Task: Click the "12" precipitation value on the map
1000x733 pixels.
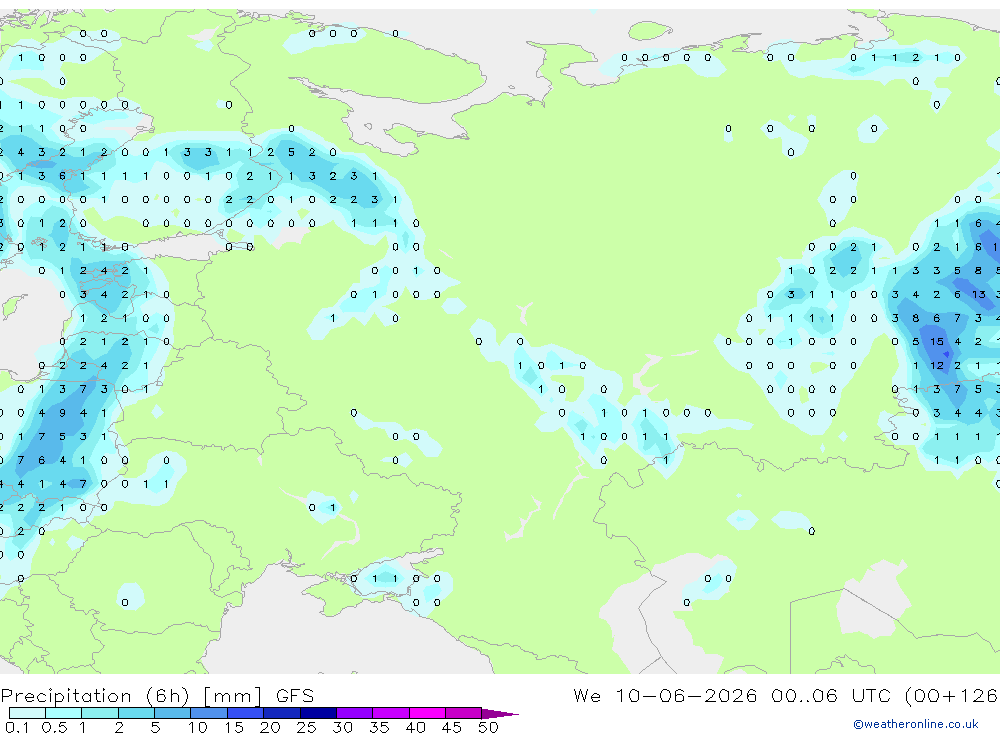Action: [936, 366]
